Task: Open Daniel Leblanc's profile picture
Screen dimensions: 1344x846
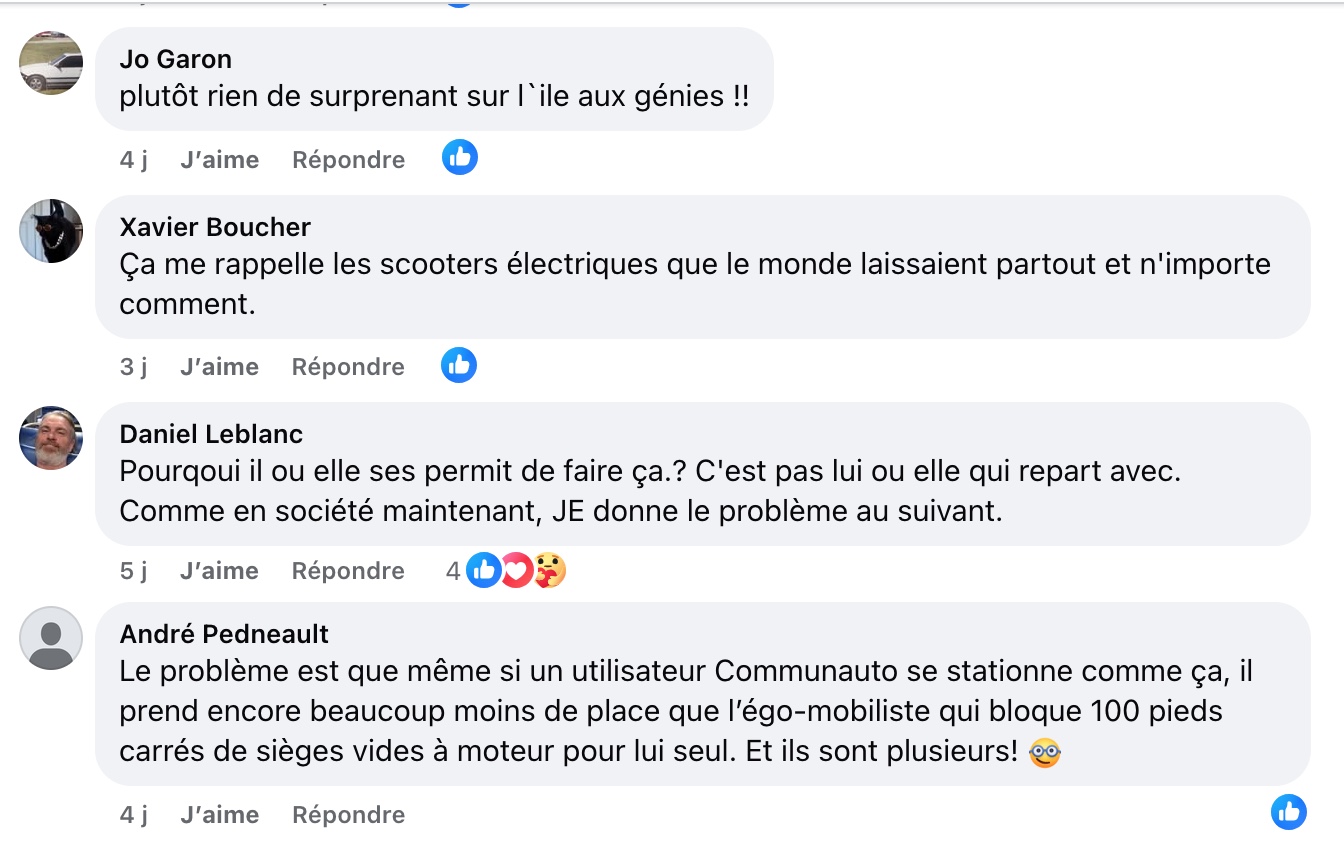Action: [51, 438]
